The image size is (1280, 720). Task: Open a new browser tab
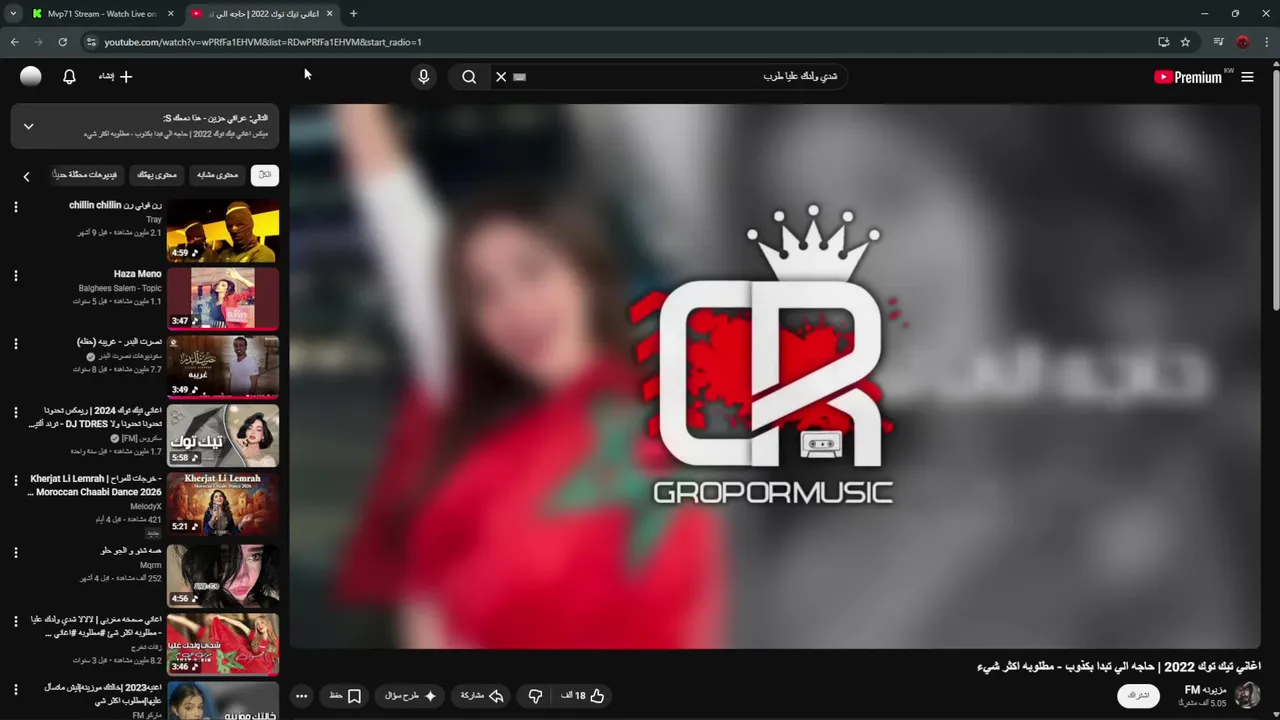353,14
